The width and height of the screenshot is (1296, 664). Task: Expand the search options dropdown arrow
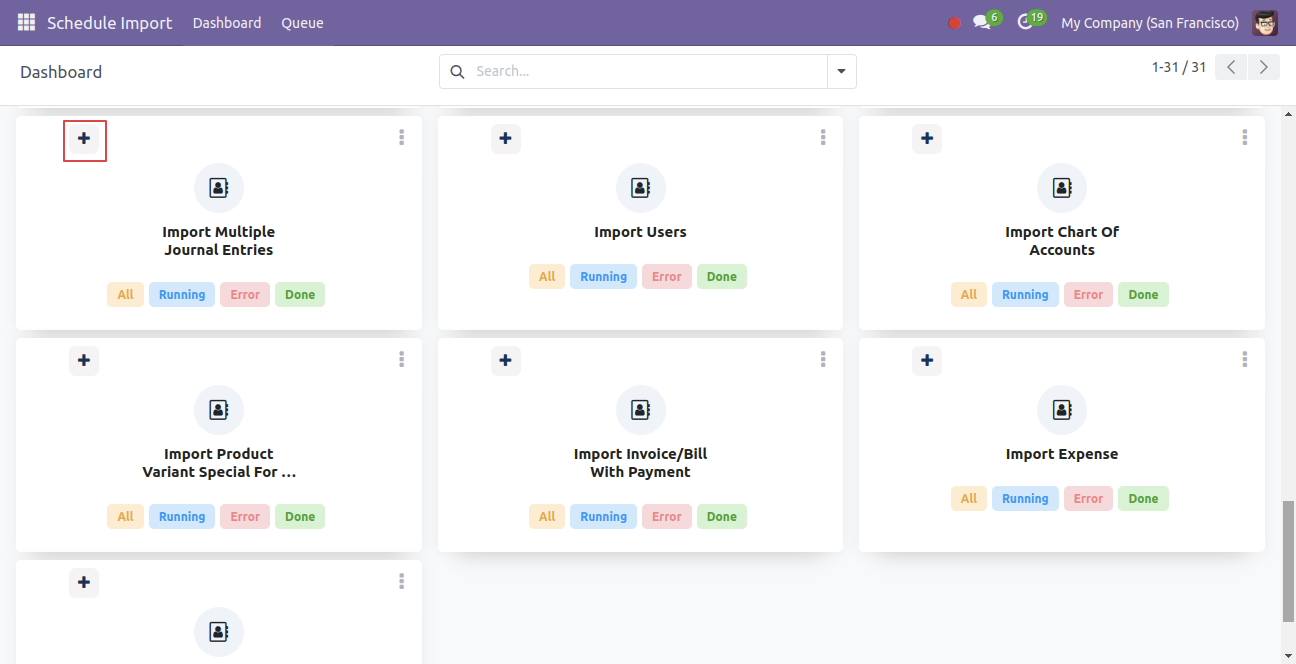point(841,72)
